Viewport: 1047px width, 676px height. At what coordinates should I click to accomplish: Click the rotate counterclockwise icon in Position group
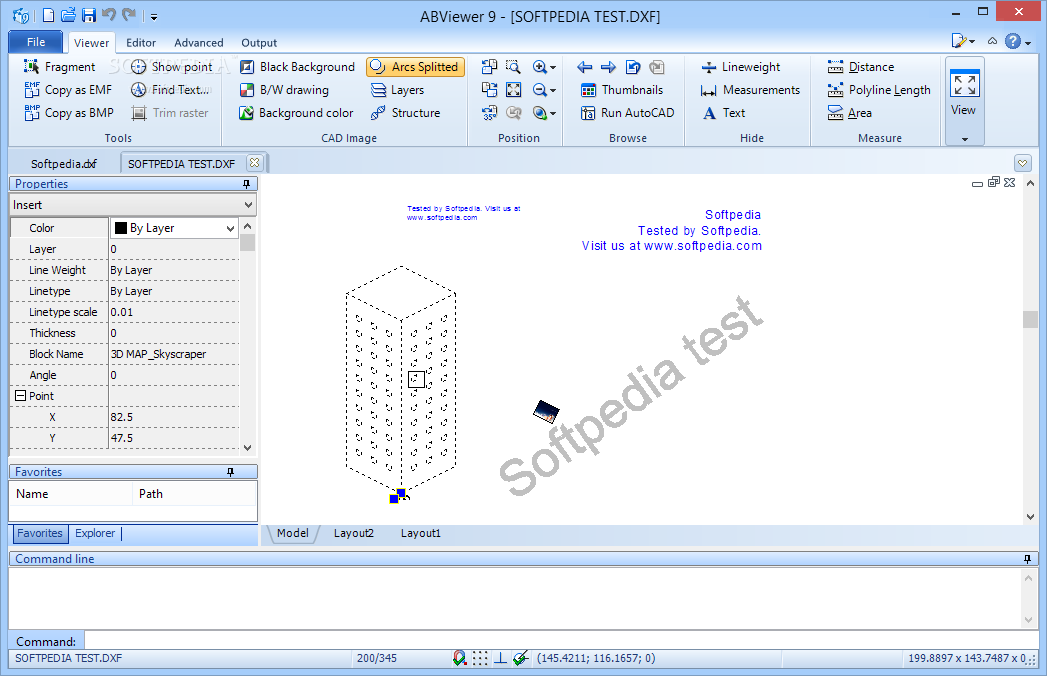489,67
